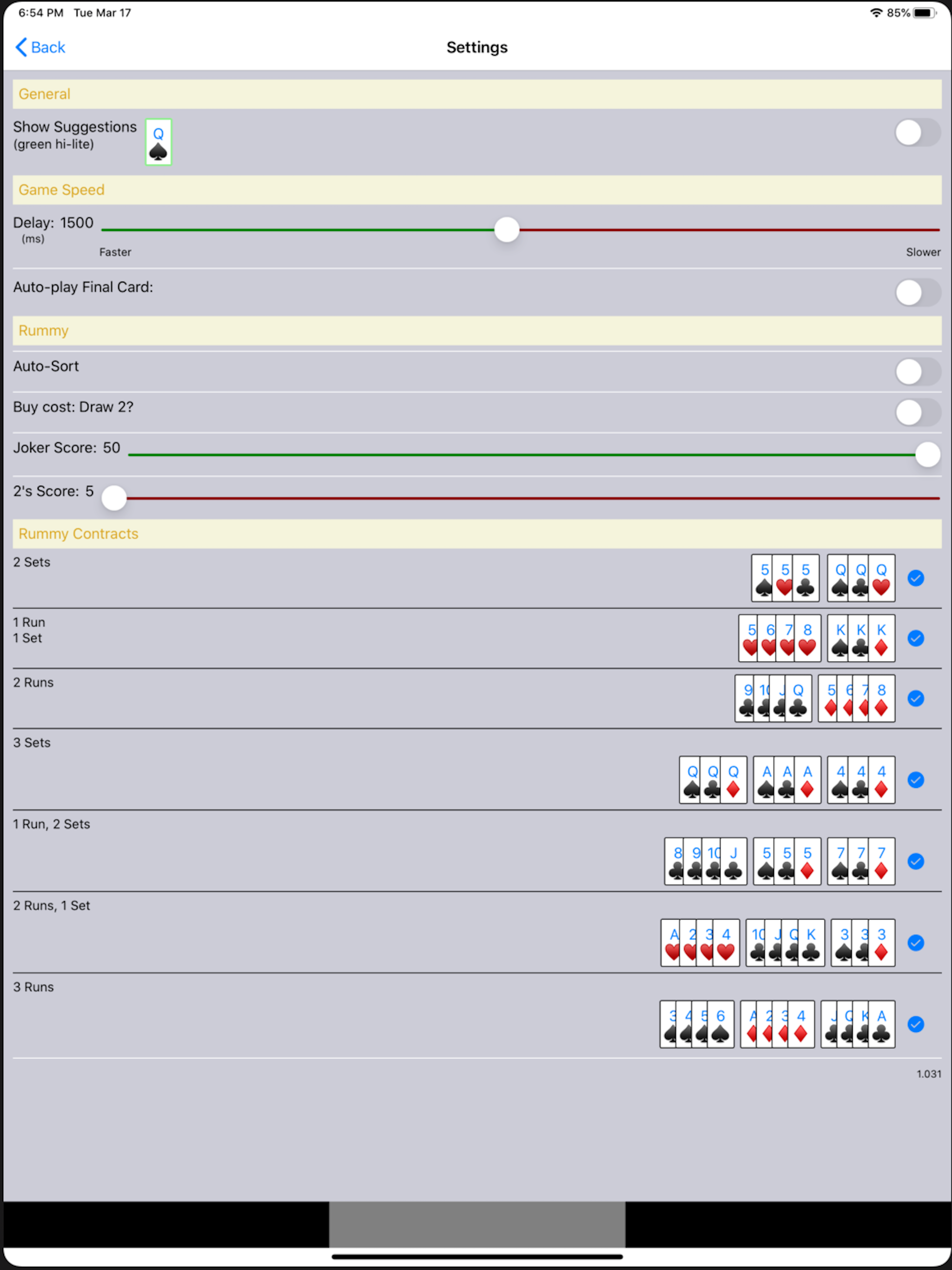Tap the Faster label under delay slider
The height and width of the screenshot is (1270, 952).
point(115,252)
